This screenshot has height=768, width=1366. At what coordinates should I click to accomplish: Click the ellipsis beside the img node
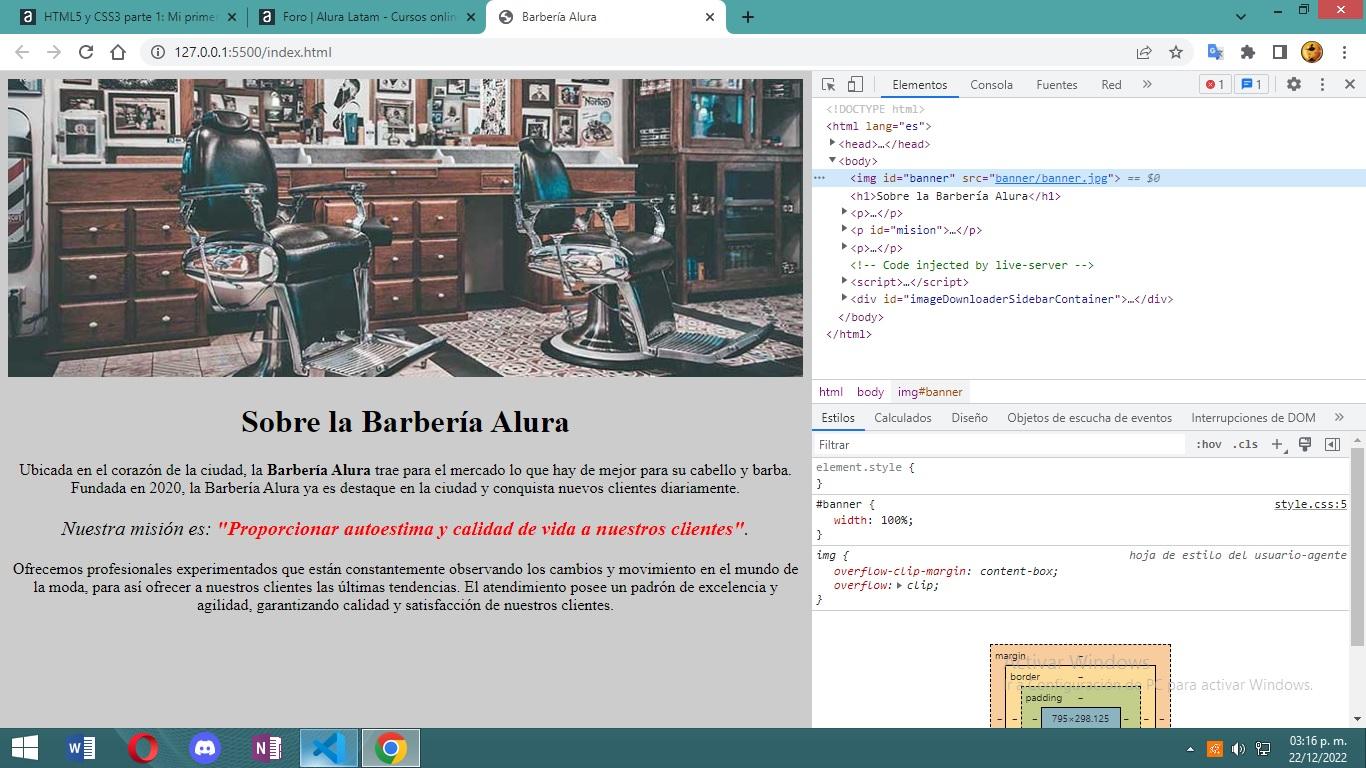click(819, 178)
